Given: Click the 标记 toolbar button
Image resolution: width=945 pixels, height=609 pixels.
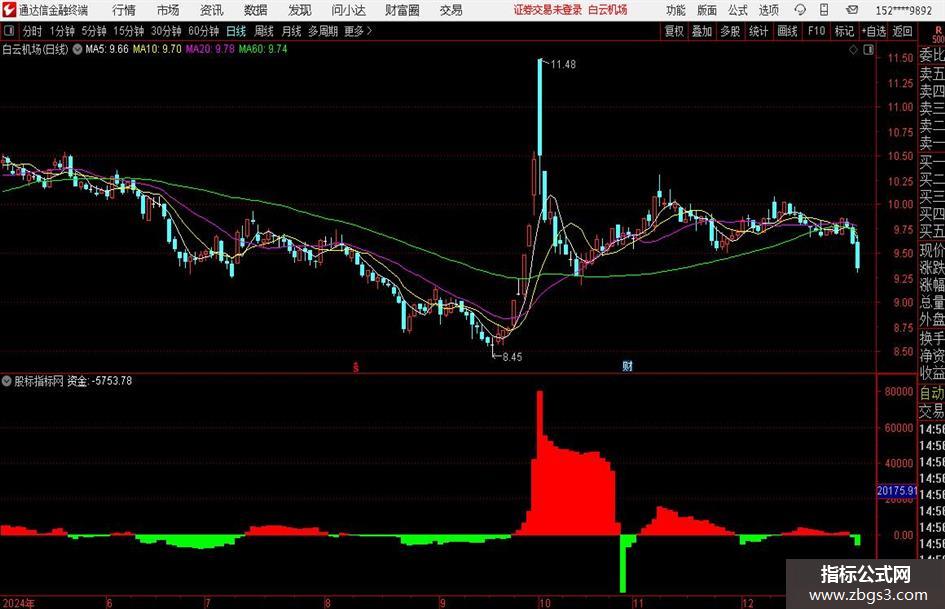Looking at the screenshot, I should tap(844, 31).
